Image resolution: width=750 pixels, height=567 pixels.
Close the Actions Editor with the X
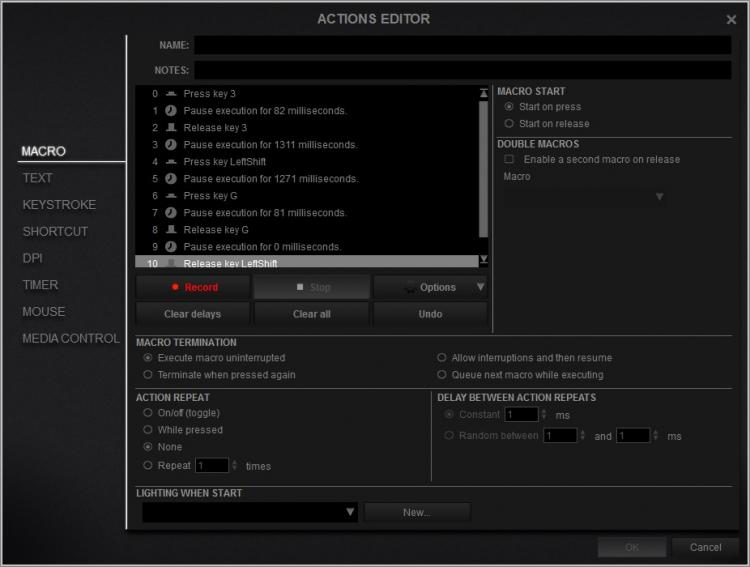(731, 20)
